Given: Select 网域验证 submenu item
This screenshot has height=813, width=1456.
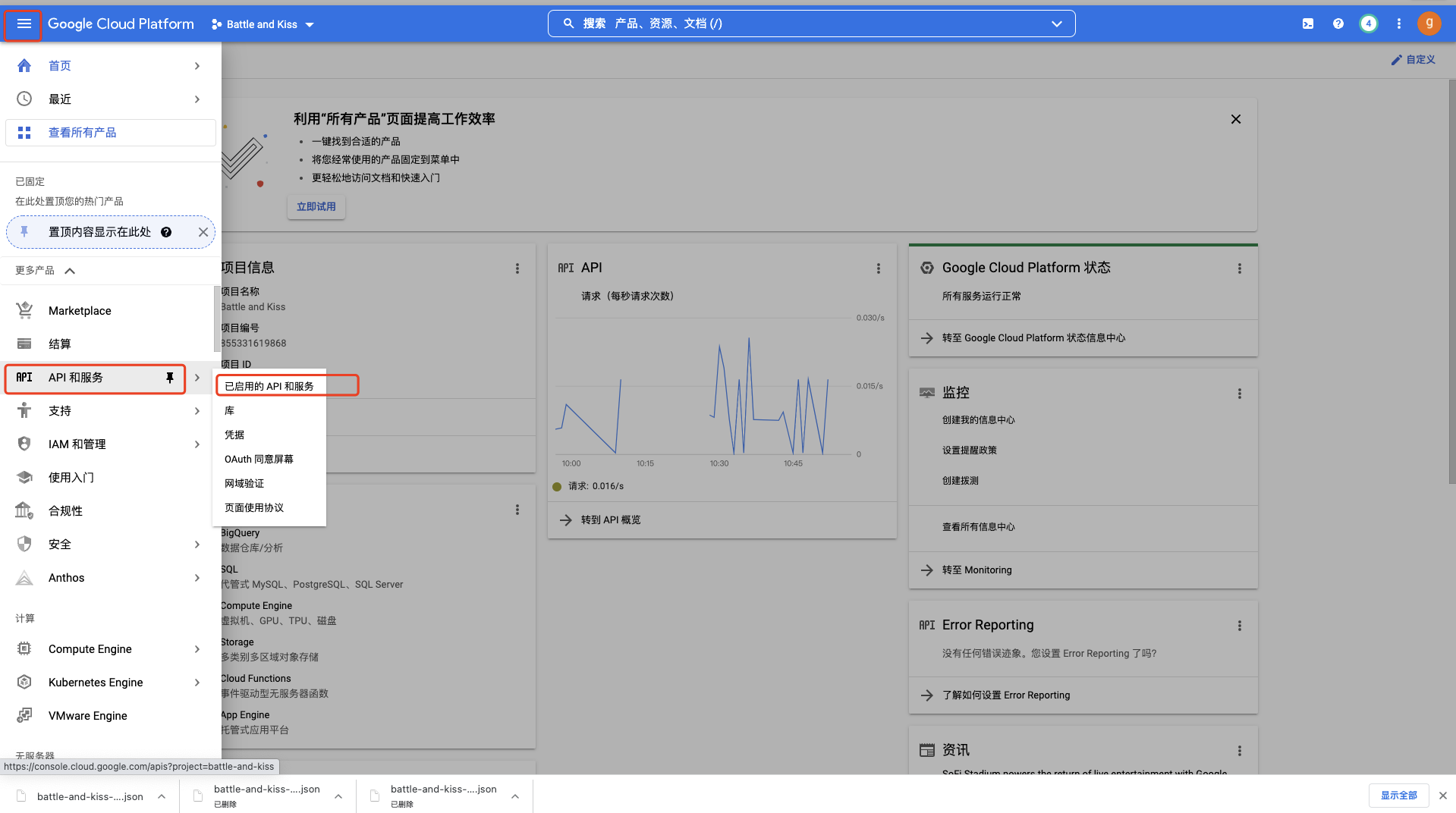Looking at the screenshot, I should (x=269, y=483).
